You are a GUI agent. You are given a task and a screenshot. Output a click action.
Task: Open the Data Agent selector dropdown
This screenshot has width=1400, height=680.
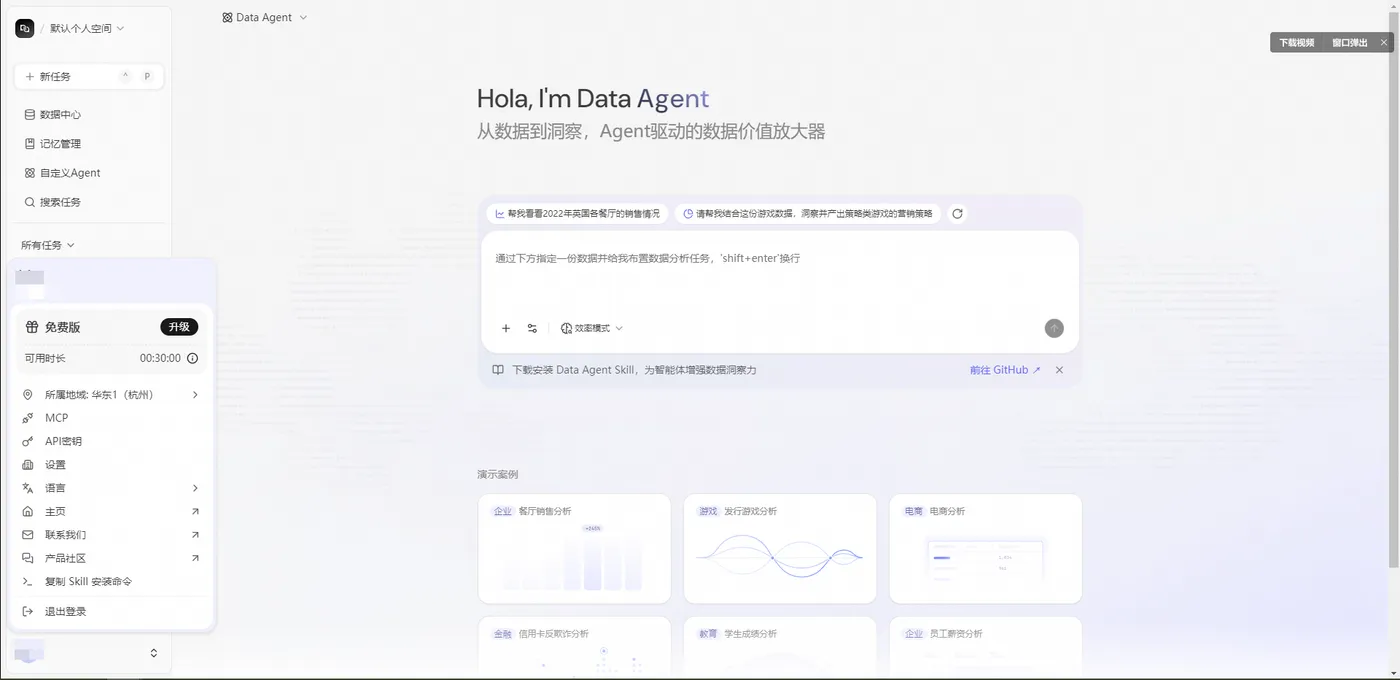265,17
